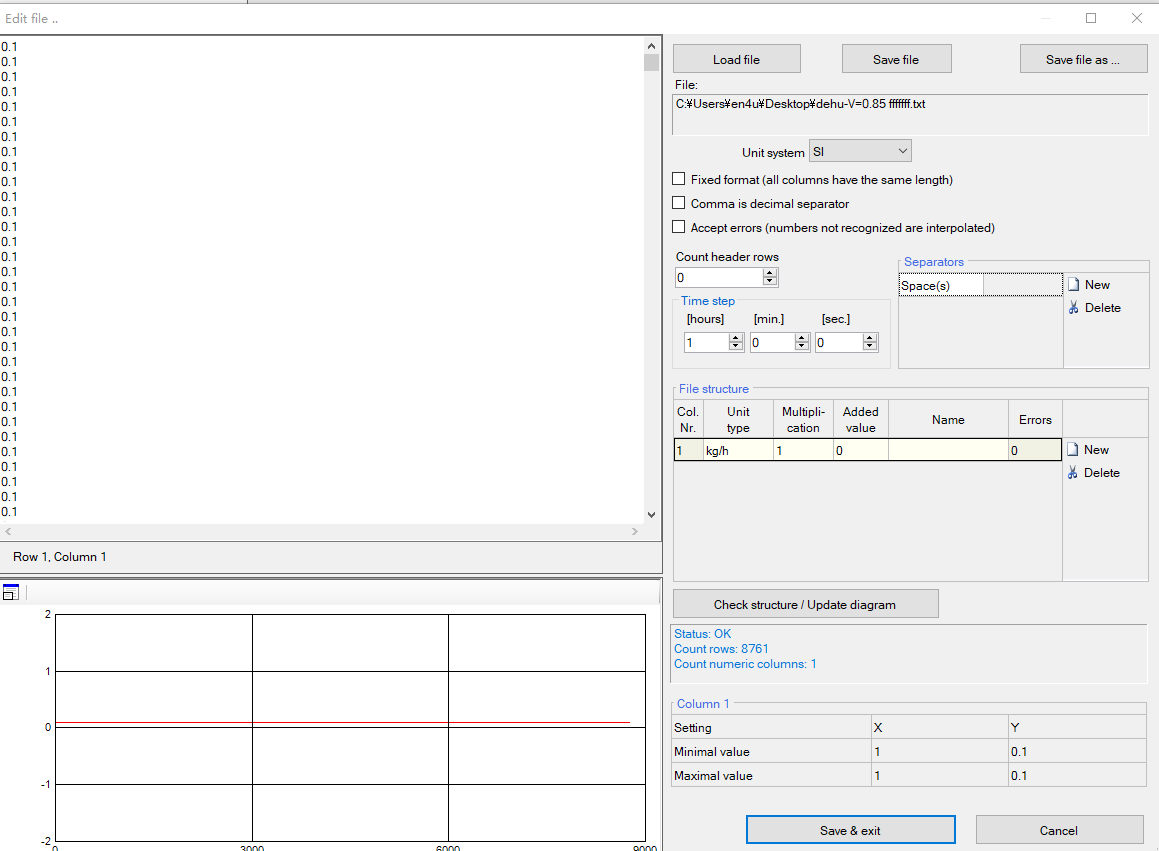The height and width of the screenshot is (851, 1159).
Task: Click New icon beside File structure table
Action: tap(1073, 450)
